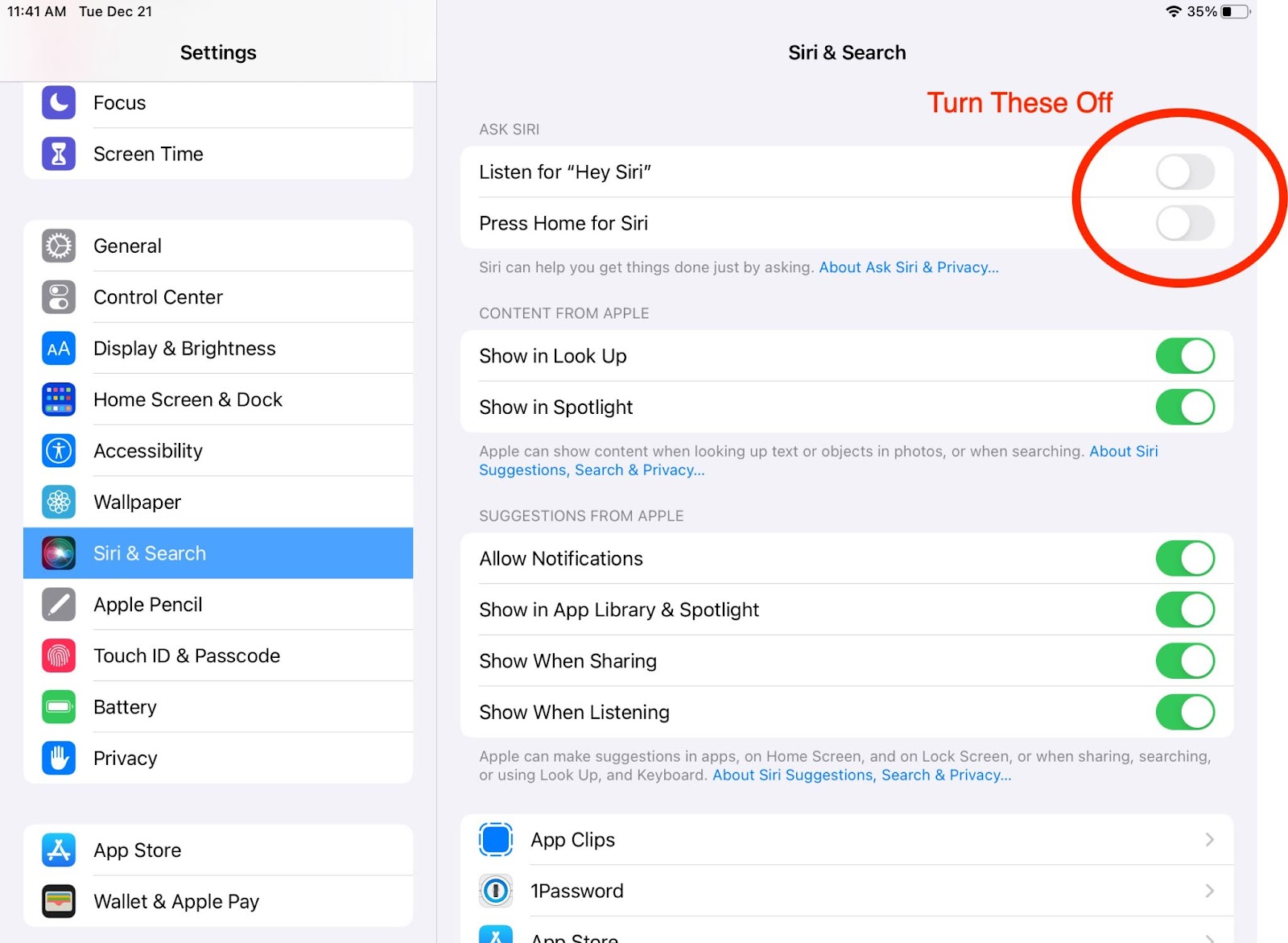Screen dimensions: 1288x943
Task: Tap the green Battery icon
Action: tap(59, 707)
